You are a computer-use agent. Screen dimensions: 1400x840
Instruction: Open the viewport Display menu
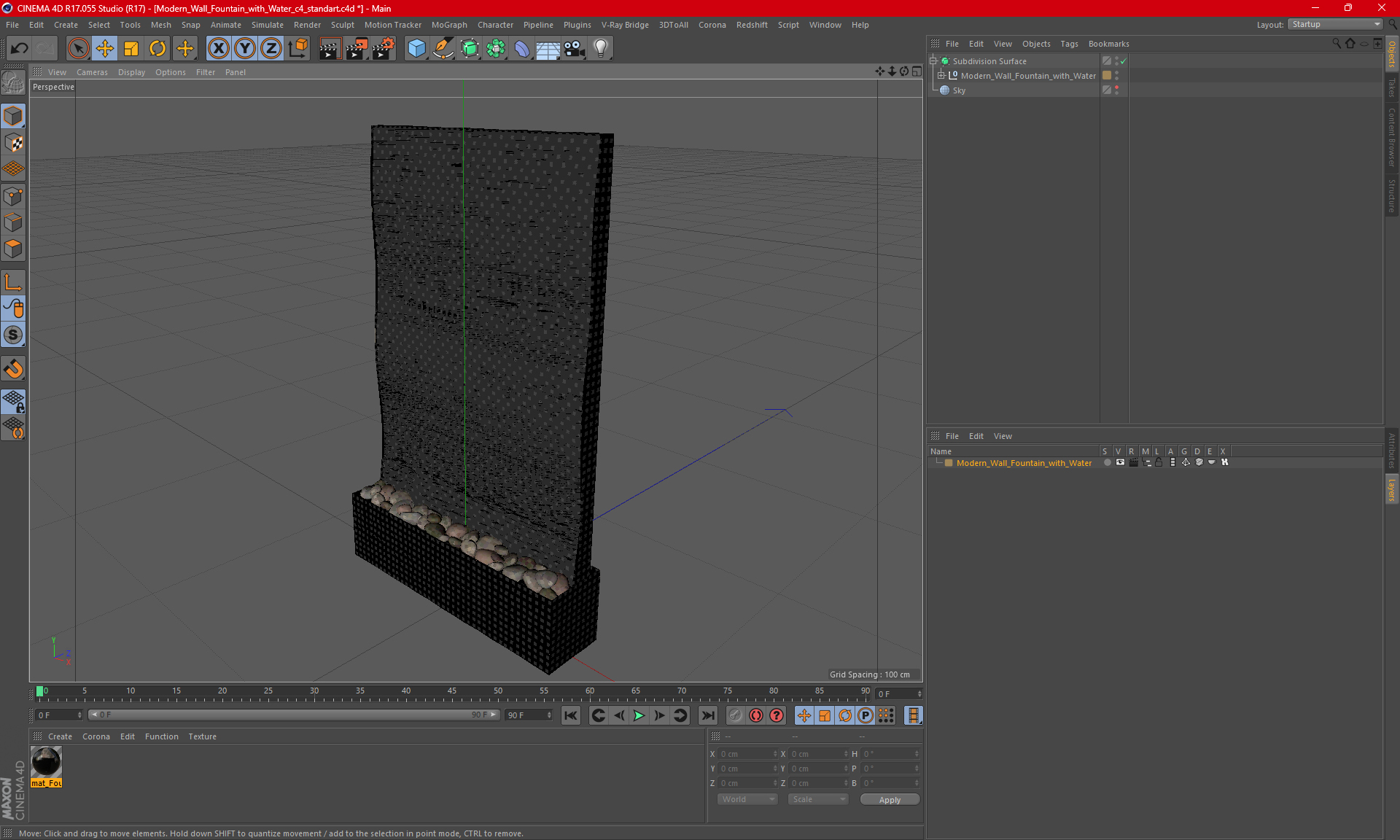131,72
